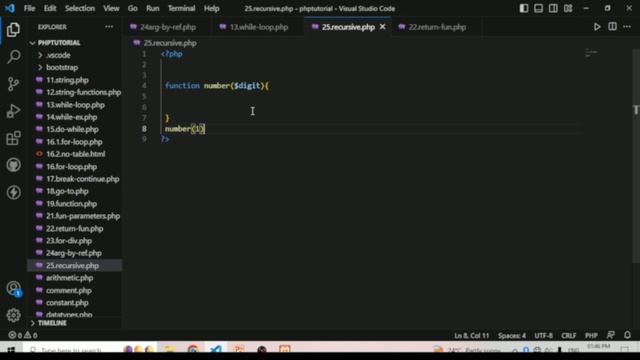The image size is (640, 360).
Task: Split the editor to the right
Action: tap(612, 27)
